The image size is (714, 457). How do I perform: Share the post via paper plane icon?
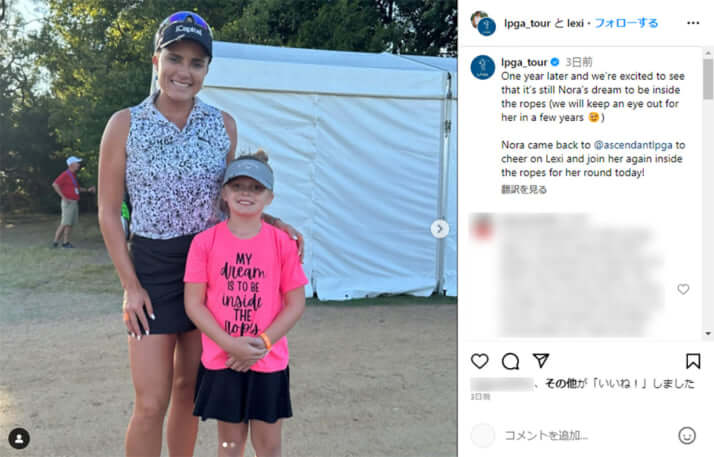(x=541, y=361)
